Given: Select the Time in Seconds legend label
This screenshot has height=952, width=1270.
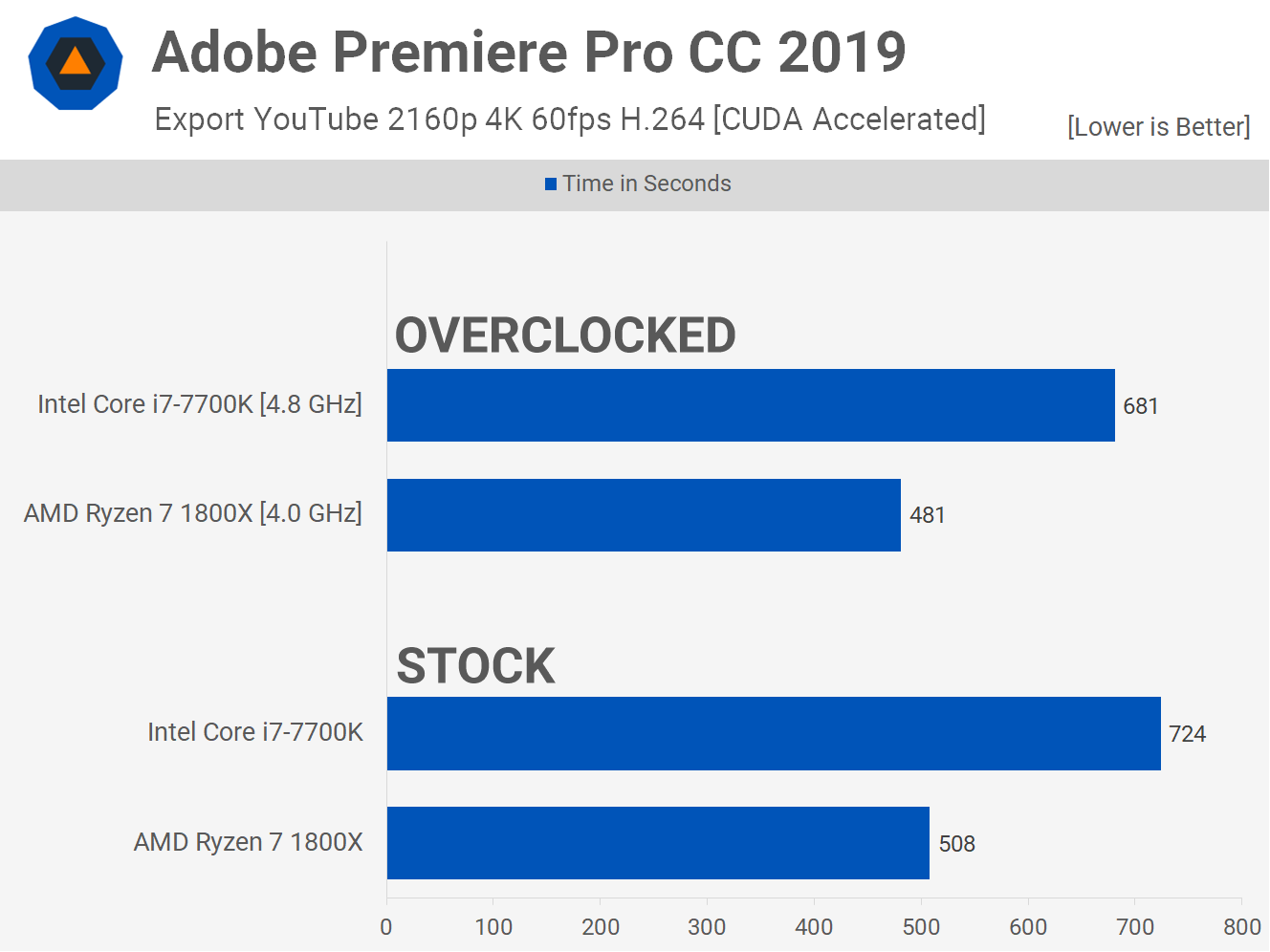Looking at the screenshot, I should click(646, 184).
